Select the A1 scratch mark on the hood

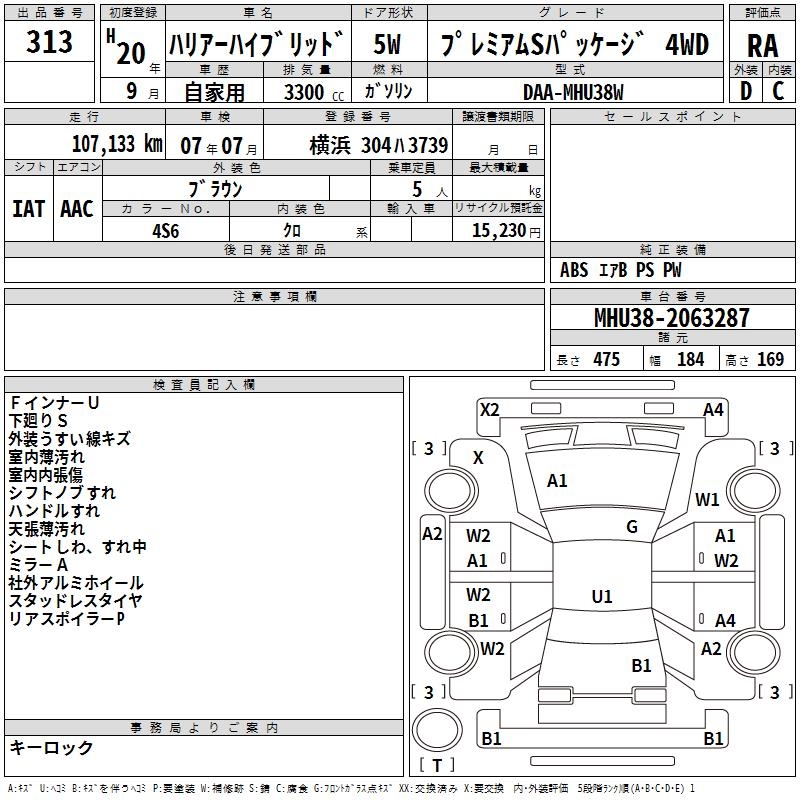[x=557, y=481]
